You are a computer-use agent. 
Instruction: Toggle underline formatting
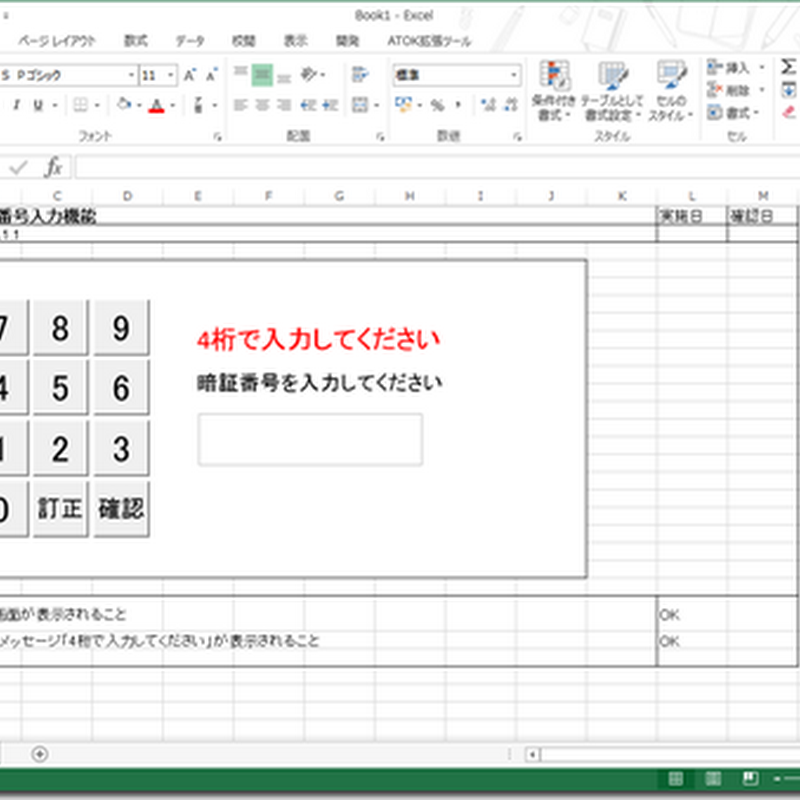(x=38, y=105)
